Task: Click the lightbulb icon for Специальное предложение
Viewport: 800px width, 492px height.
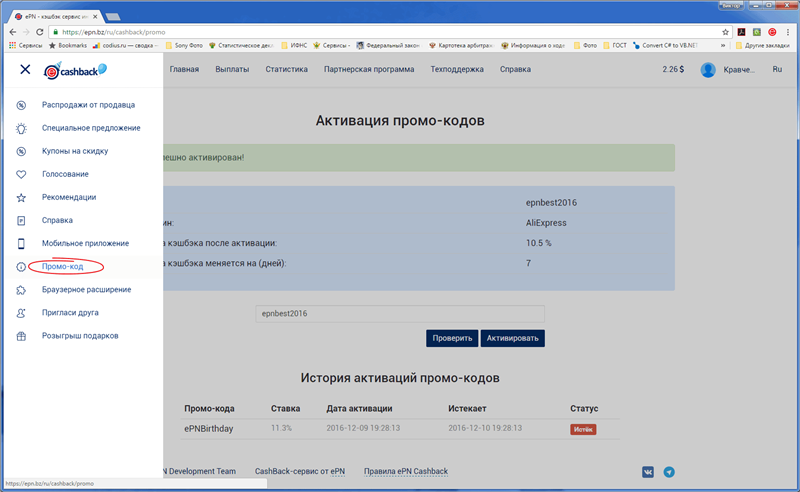Action: click(21, 128)
